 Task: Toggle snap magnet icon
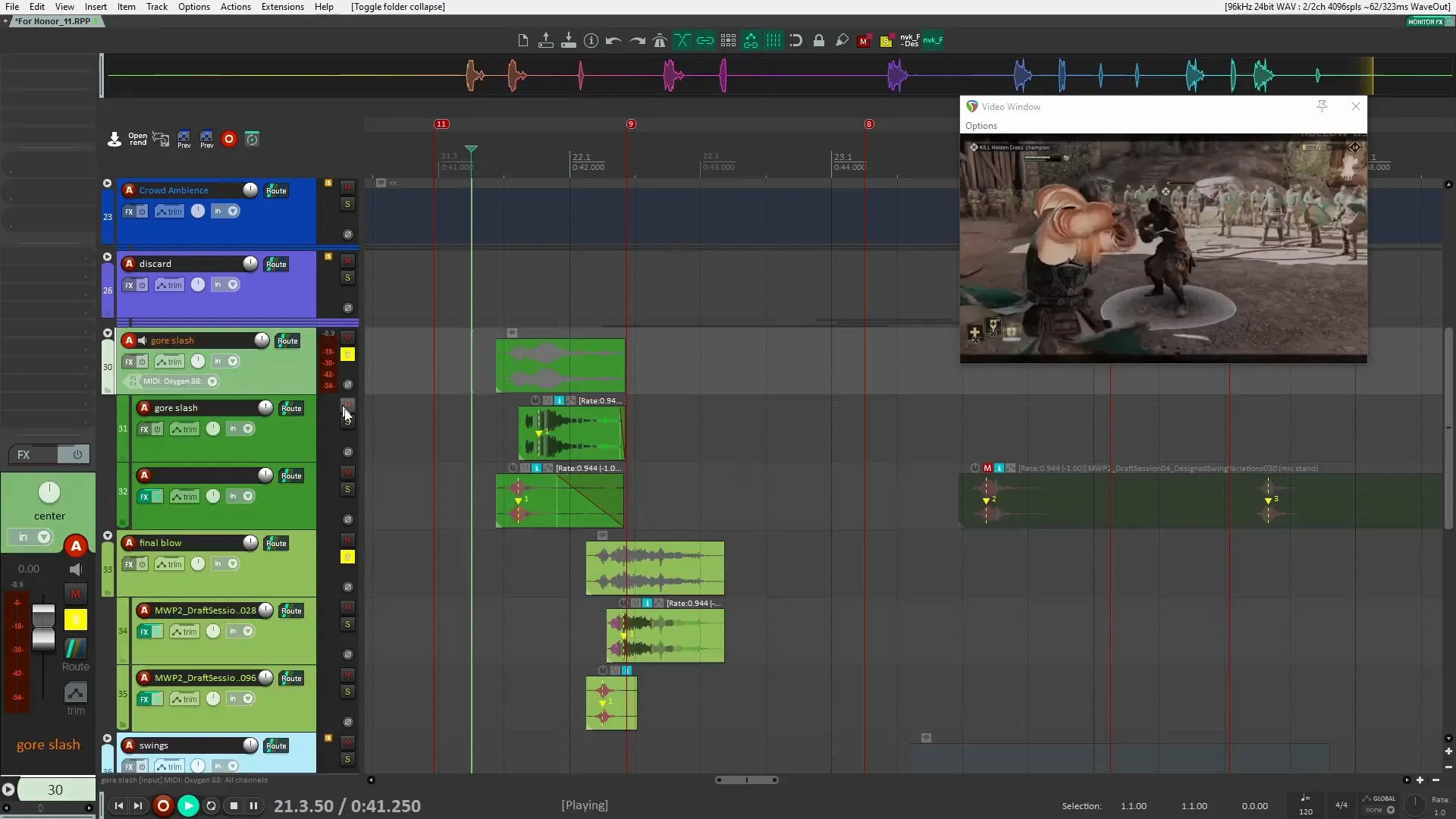click(x=796, y=41)
